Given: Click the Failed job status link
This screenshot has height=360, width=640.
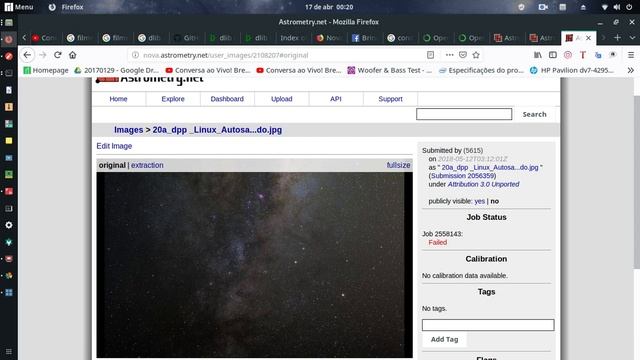Looking at the screenshot, I should (438, 242).
